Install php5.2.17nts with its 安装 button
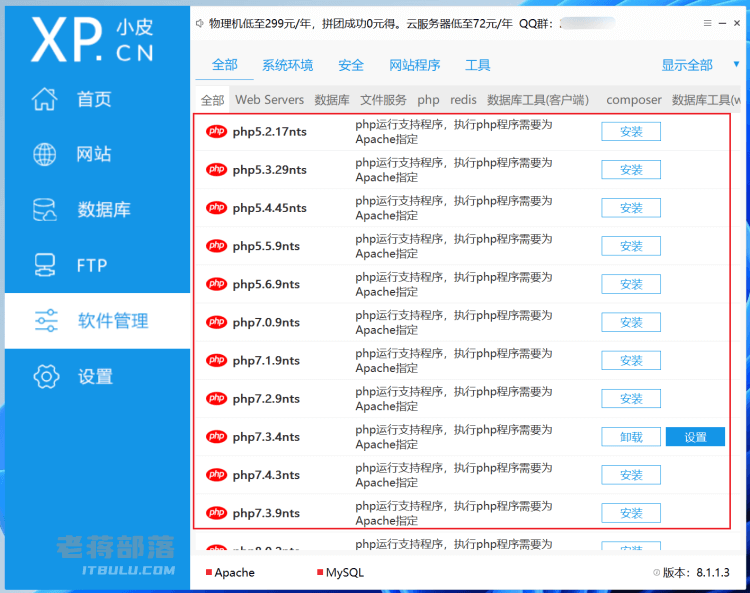The width and height of the screenshot is (750, 593). click(x=631, y=132)
